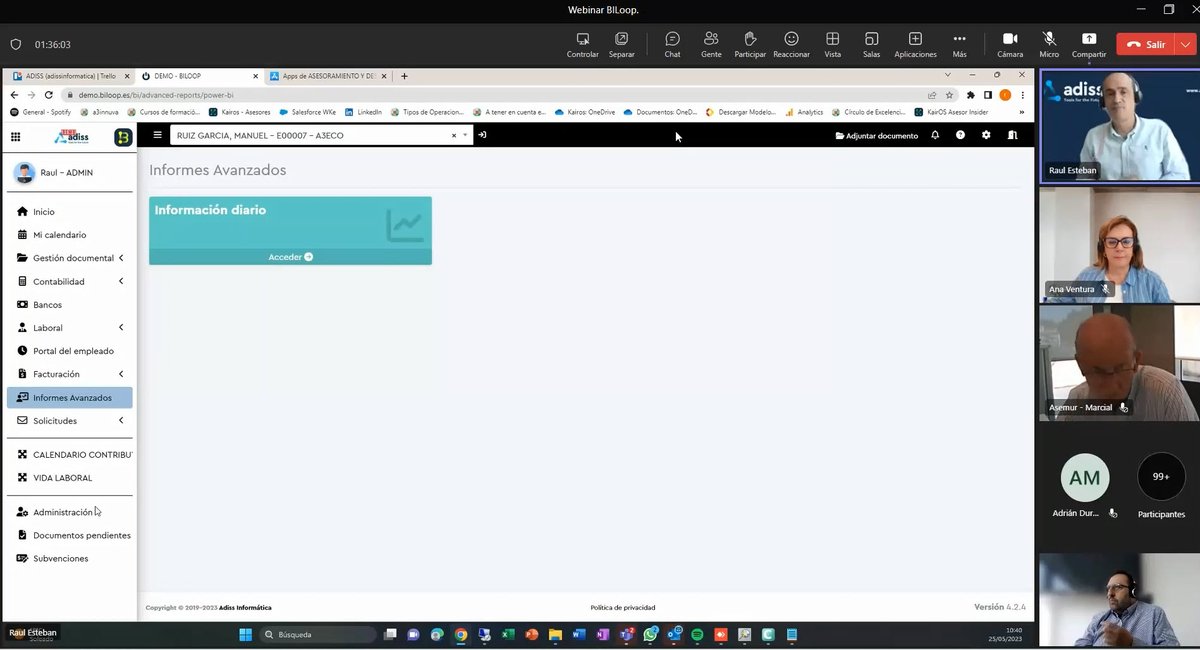
Task: Open the Aplicaciones menu in Teams
Action: pyautogui.click(x=915, y=45)
